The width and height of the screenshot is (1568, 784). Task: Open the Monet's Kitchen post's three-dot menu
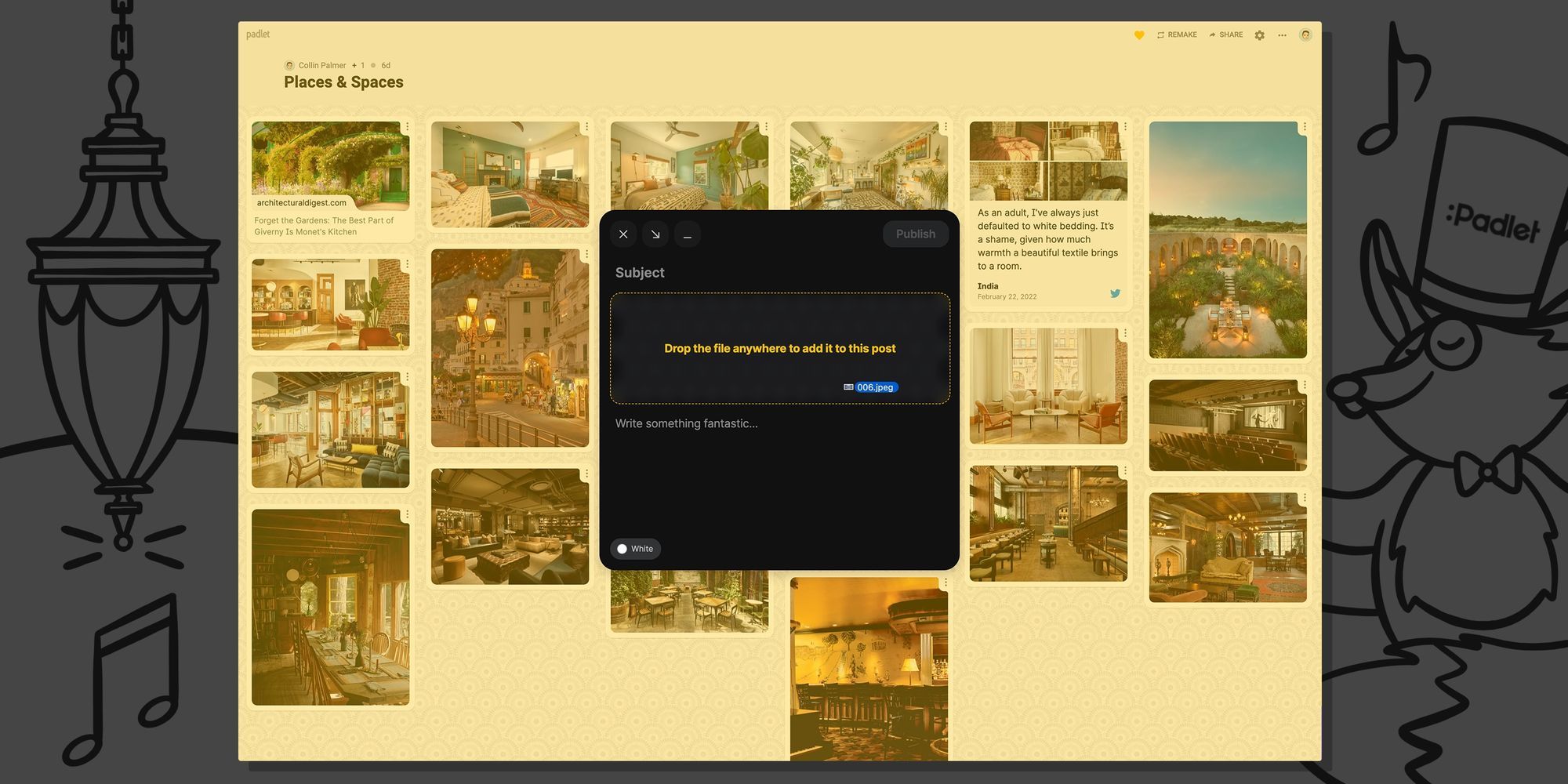407,127
